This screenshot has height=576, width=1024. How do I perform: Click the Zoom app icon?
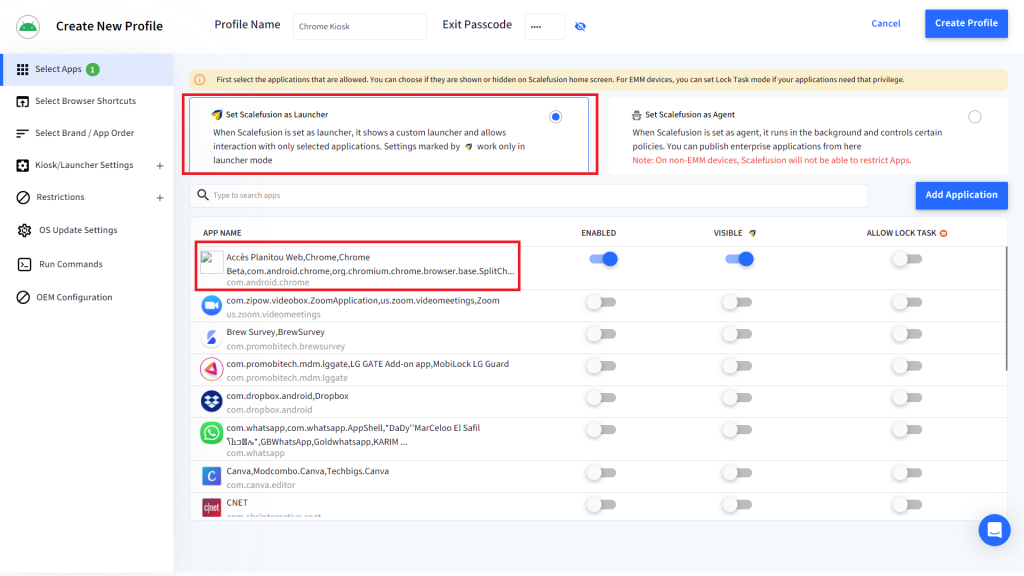(212, 306)
